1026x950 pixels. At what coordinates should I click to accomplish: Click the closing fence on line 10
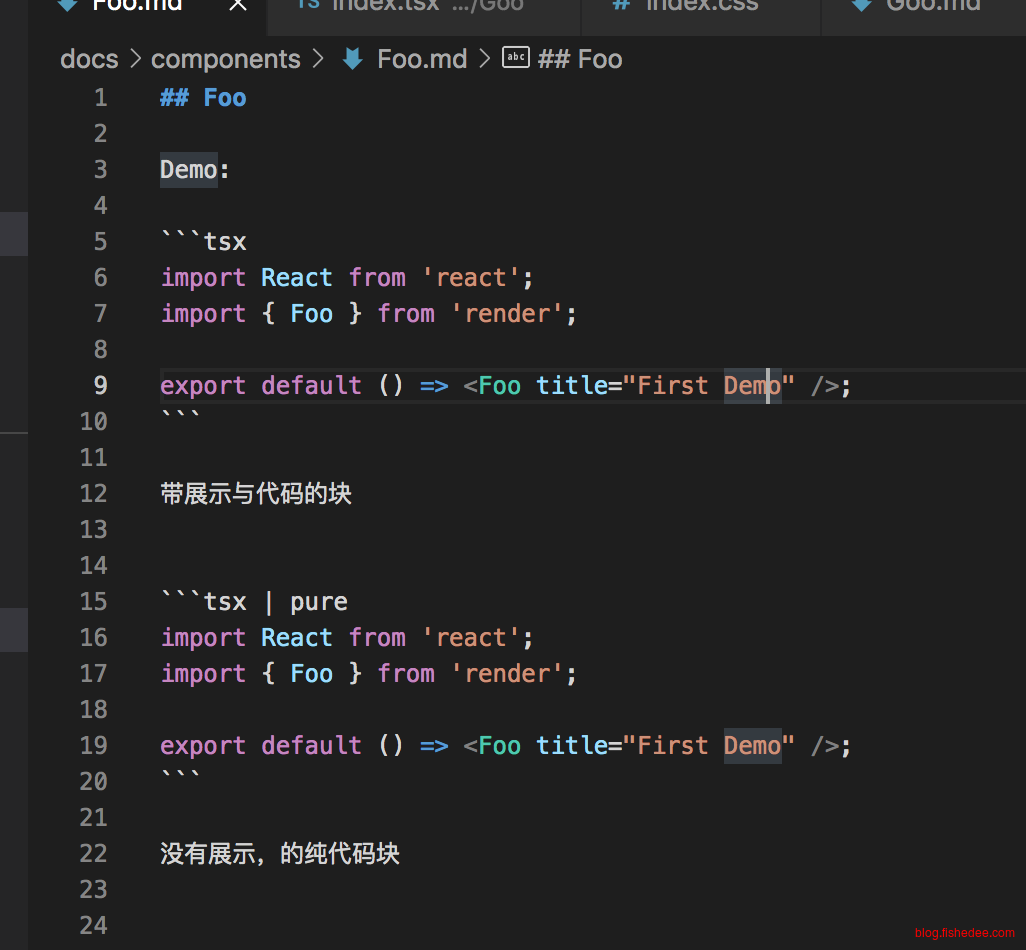(181, 416)
